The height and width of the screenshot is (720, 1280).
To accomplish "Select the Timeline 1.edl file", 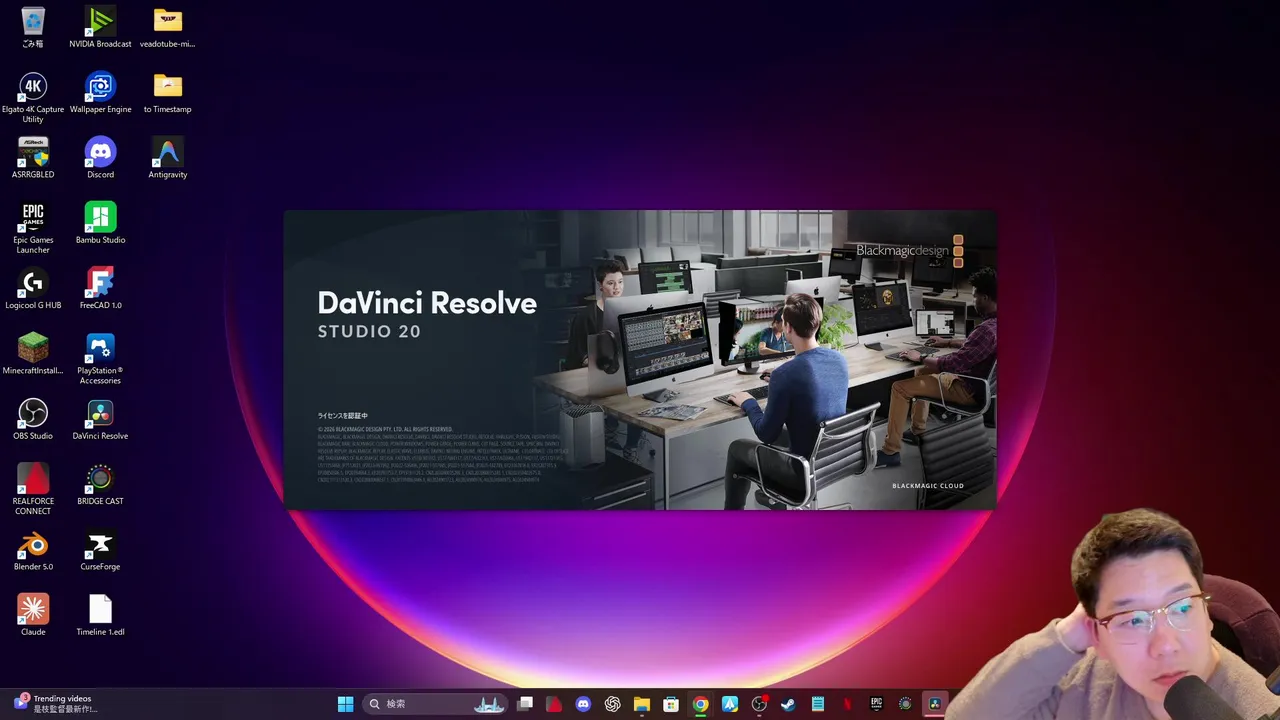I will pos(100,614).
